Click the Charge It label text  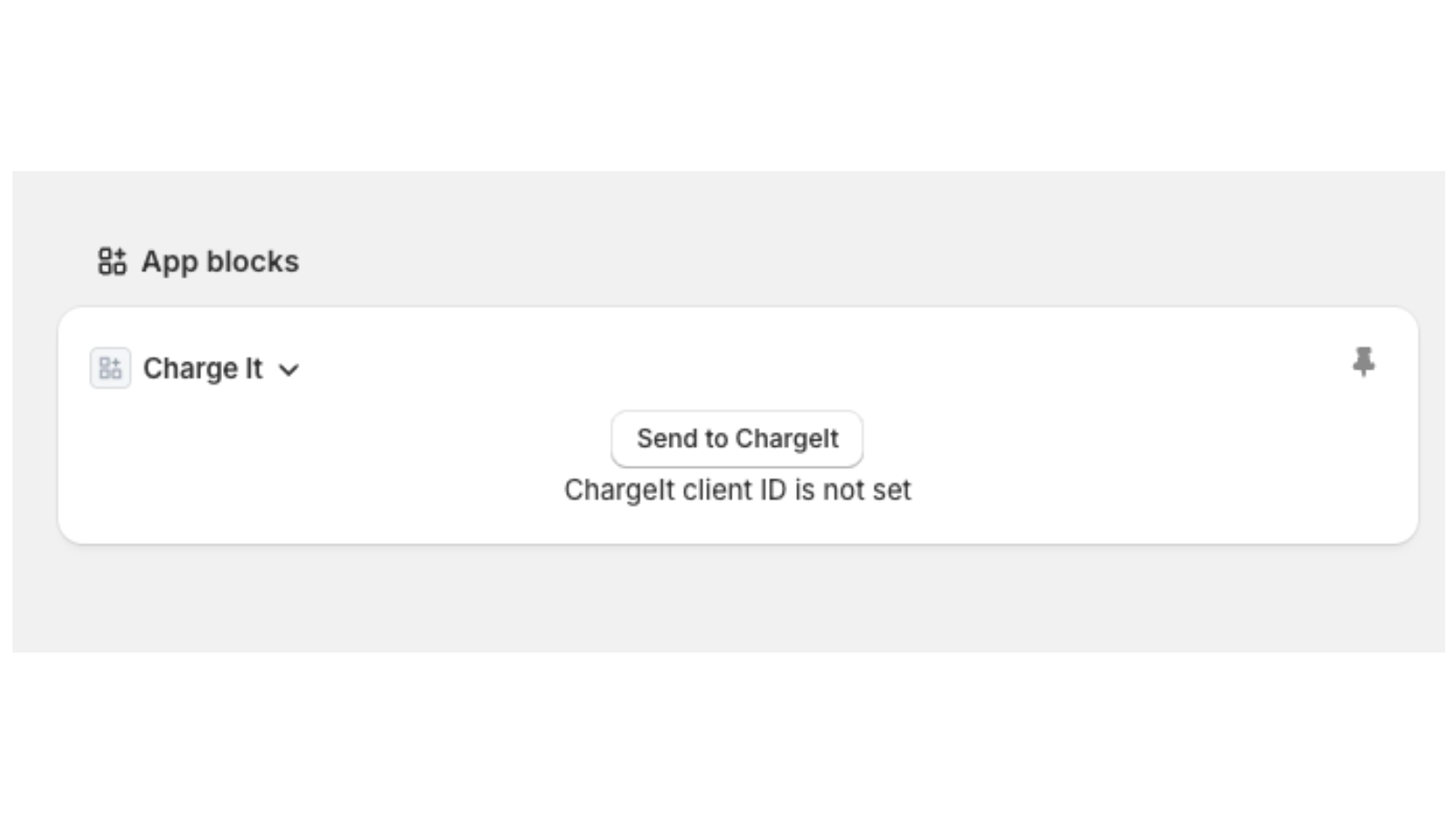click(x=203, y=369)
